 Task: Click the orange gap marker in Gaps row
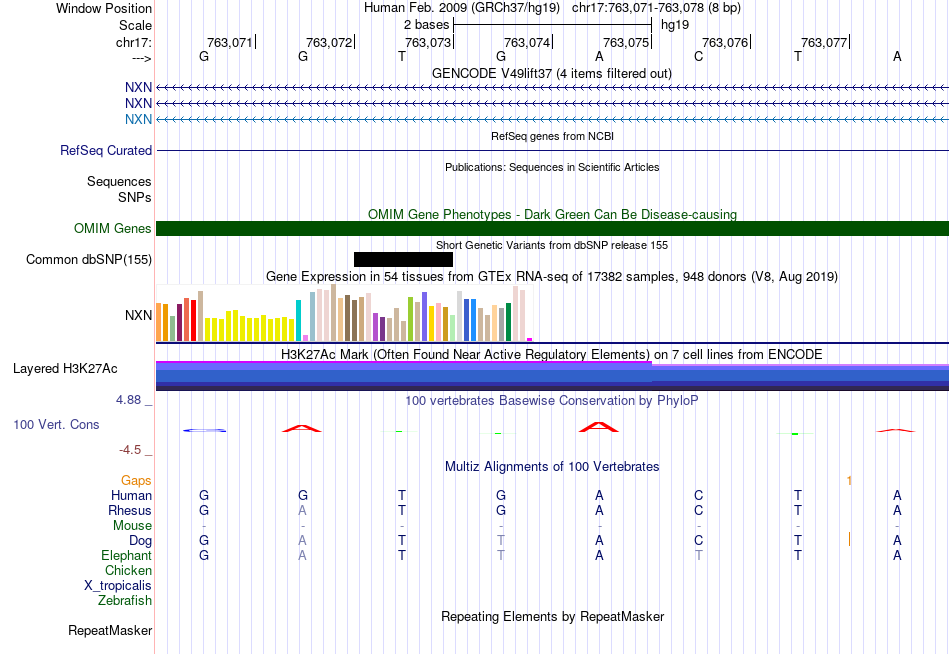(x=849, y=481)
